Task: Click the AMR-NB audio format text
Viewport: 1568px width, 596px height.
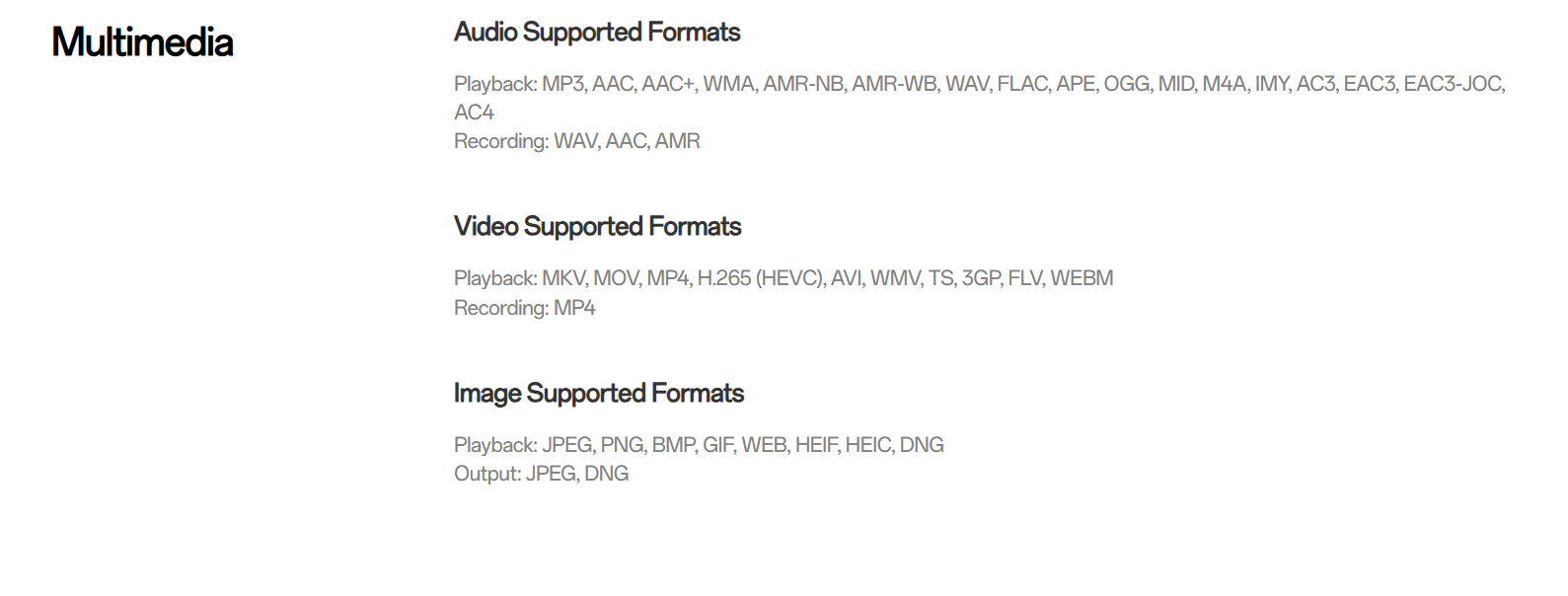Action: click(803, 84)
